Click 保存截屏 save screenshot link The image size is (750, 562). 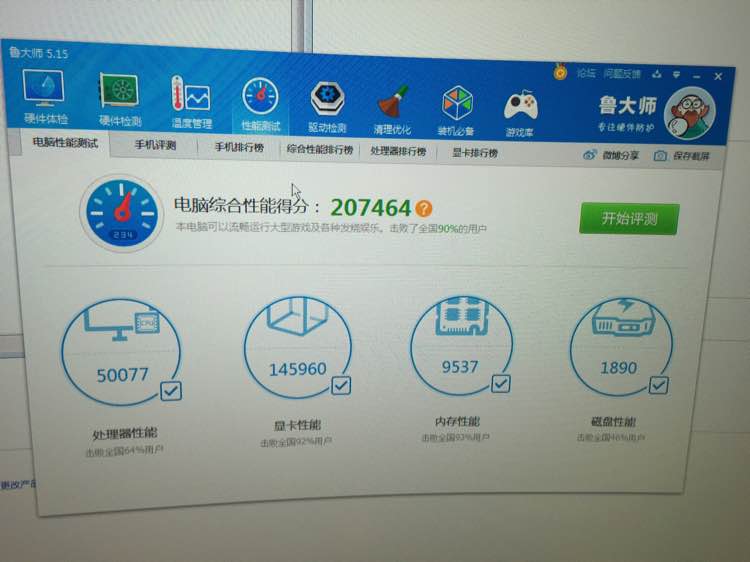(x=681, y=156)
